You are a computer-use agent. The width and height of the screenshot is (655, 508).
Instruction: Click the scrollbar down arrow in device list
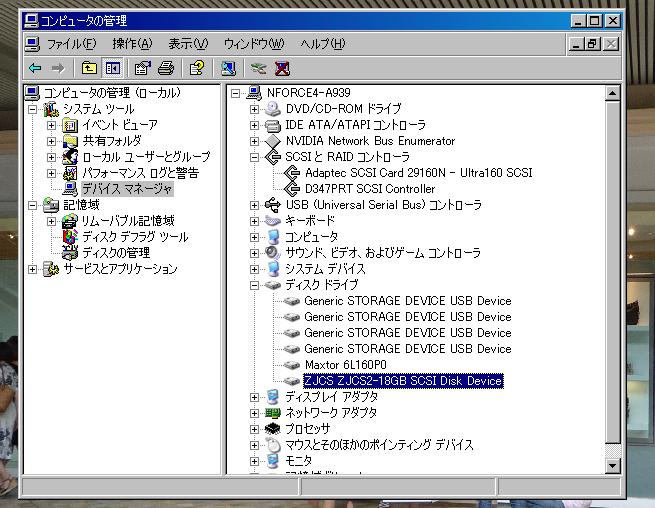click(612, 465)
